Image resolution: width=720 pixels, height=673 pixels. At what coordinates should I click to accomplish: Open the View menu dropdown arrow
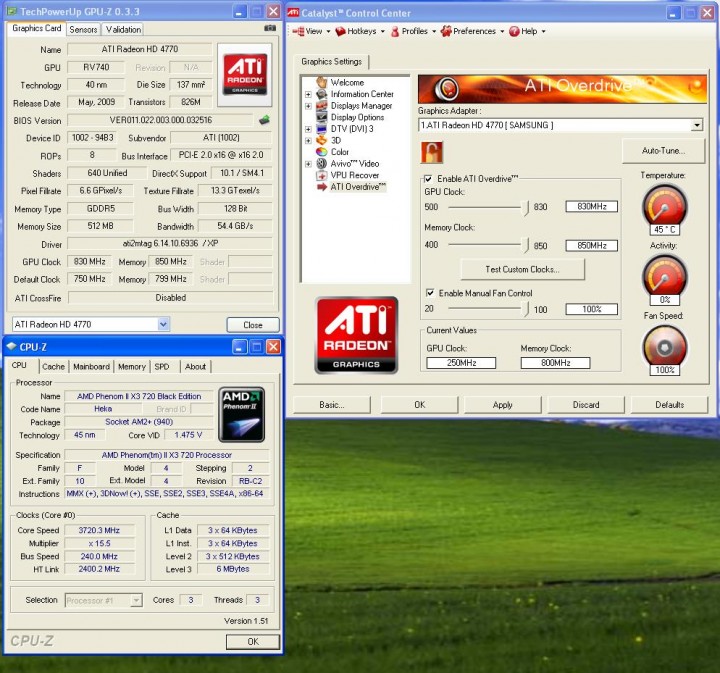click(328, 32)
